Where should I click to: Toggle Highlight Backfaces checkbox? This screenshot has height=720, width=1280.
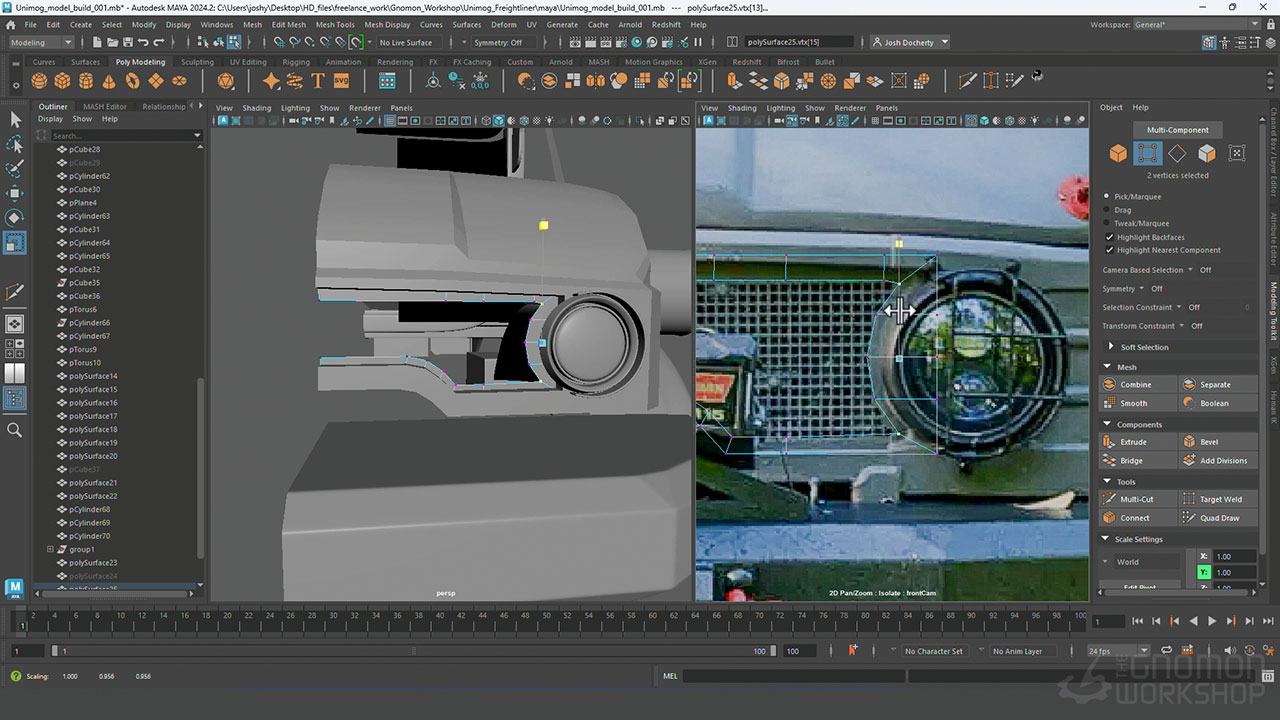coord(1109,237)
